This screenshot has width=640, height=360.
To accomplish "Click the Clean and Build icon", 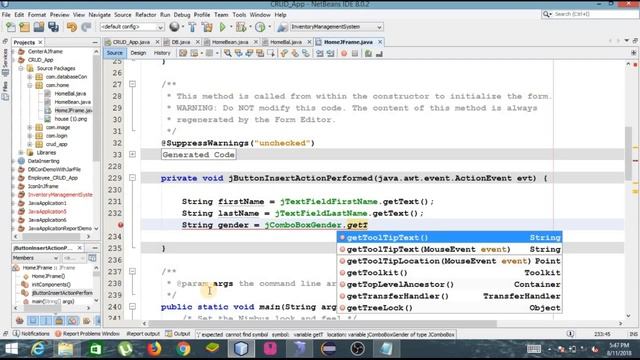I will tap(207, 27).
